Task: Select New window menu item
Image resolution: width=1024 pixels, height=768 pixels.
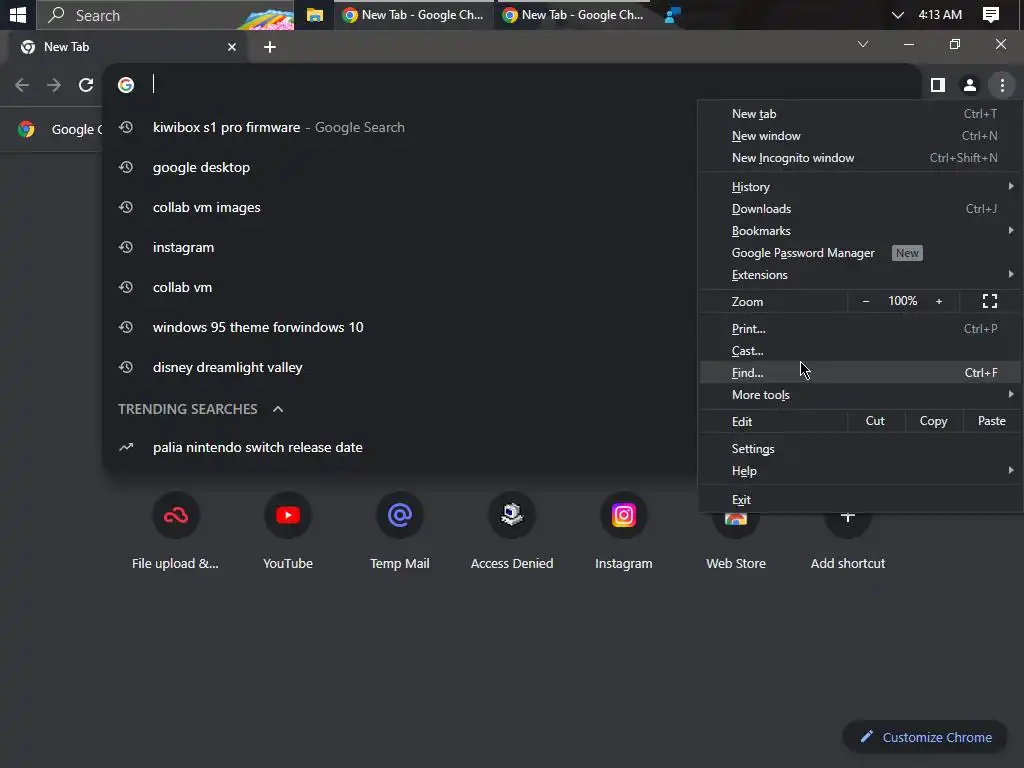Action: click(x=861, y=136)
